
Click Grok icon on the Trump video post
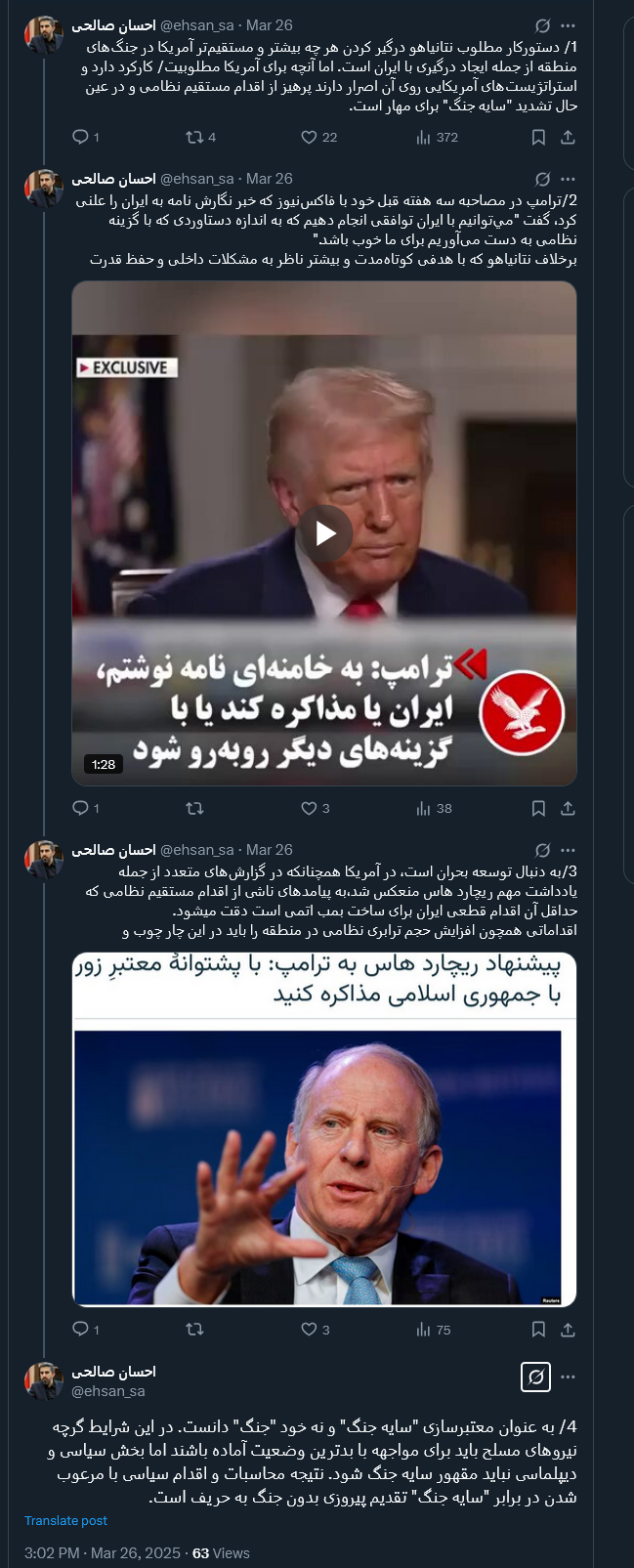coord(543,179)
